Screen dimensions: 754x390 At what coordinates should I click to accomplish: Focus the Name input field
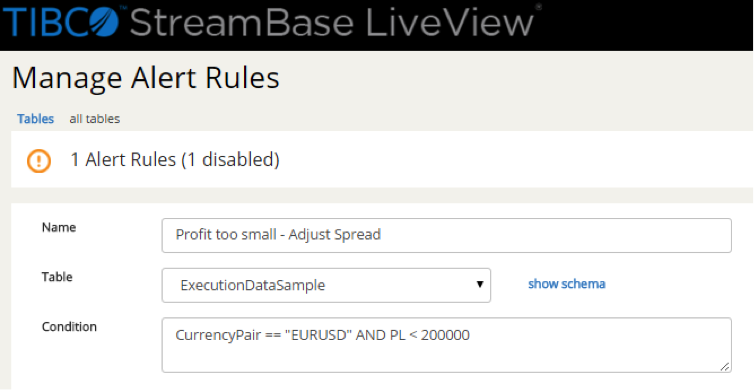click(446, 235)
